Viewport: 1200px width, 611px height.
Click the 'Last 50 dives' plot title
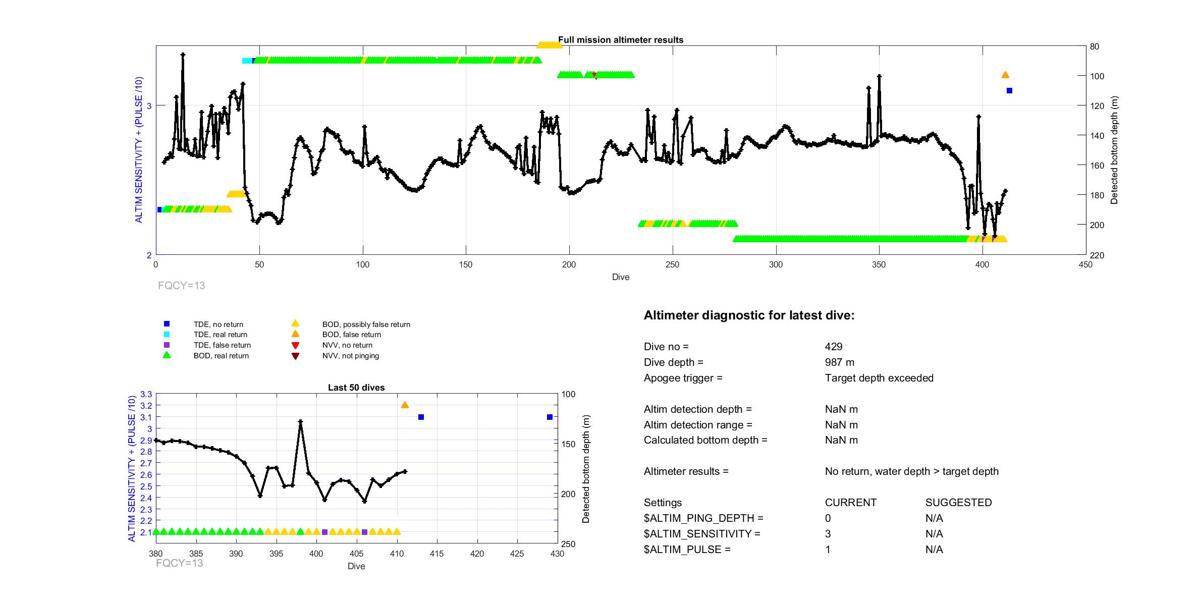point(357,387)
